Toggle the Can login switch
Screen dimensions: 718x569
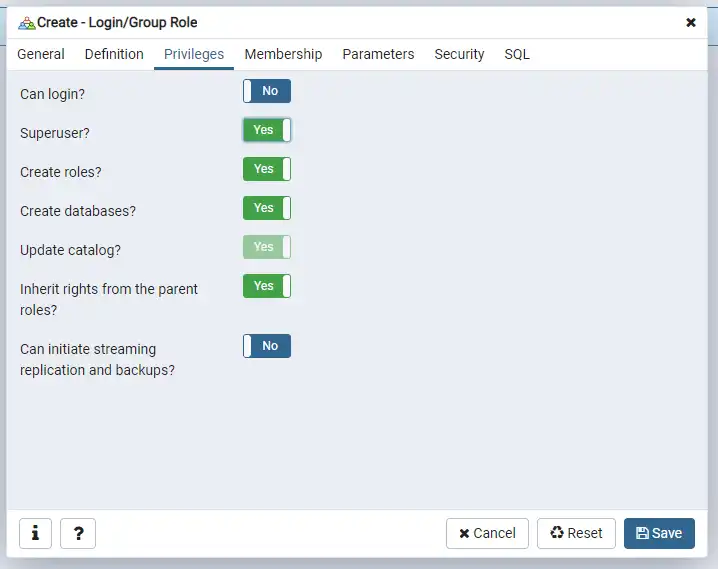coord(267,92)
